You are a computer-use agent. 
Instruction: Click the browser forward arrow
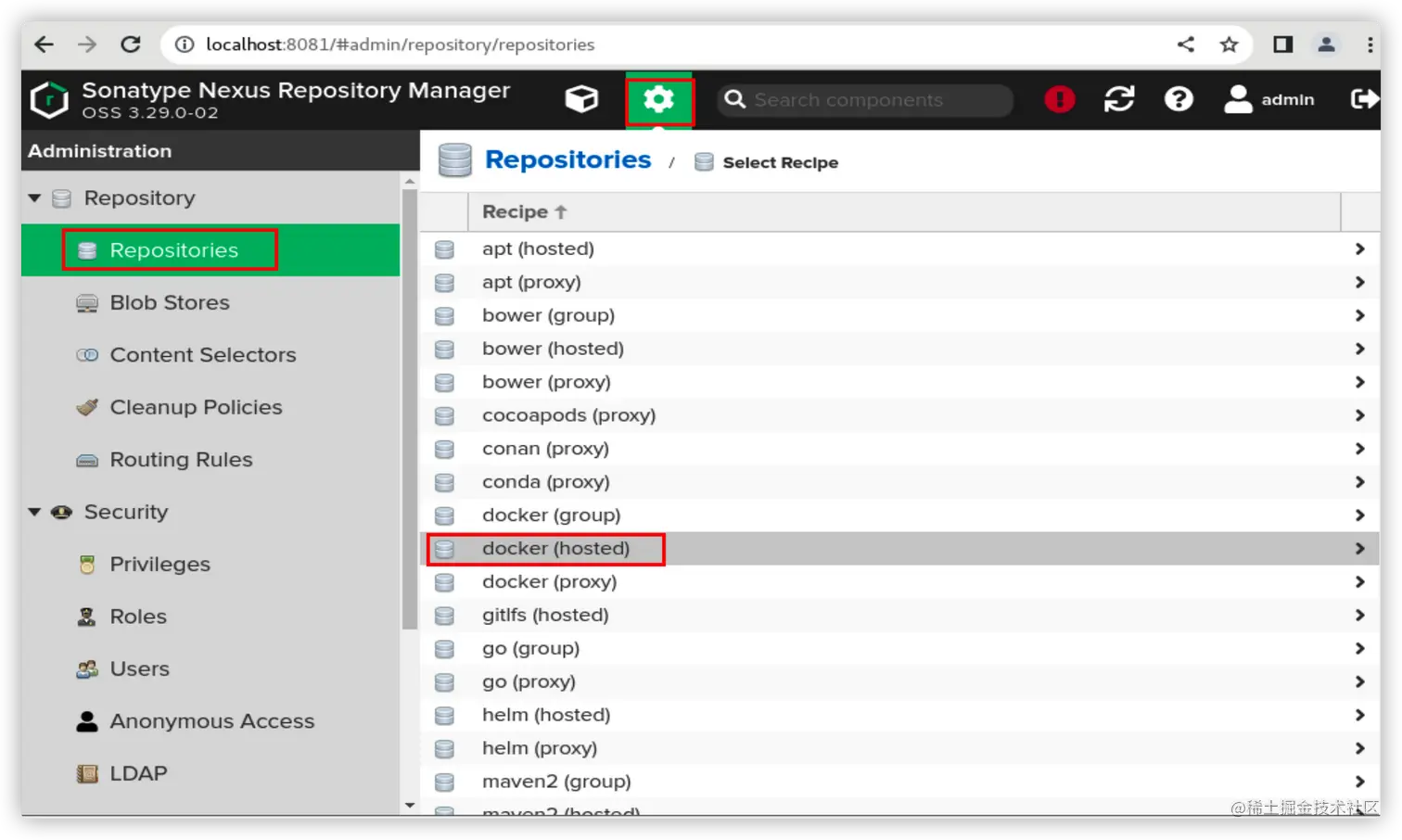point(87,45)
